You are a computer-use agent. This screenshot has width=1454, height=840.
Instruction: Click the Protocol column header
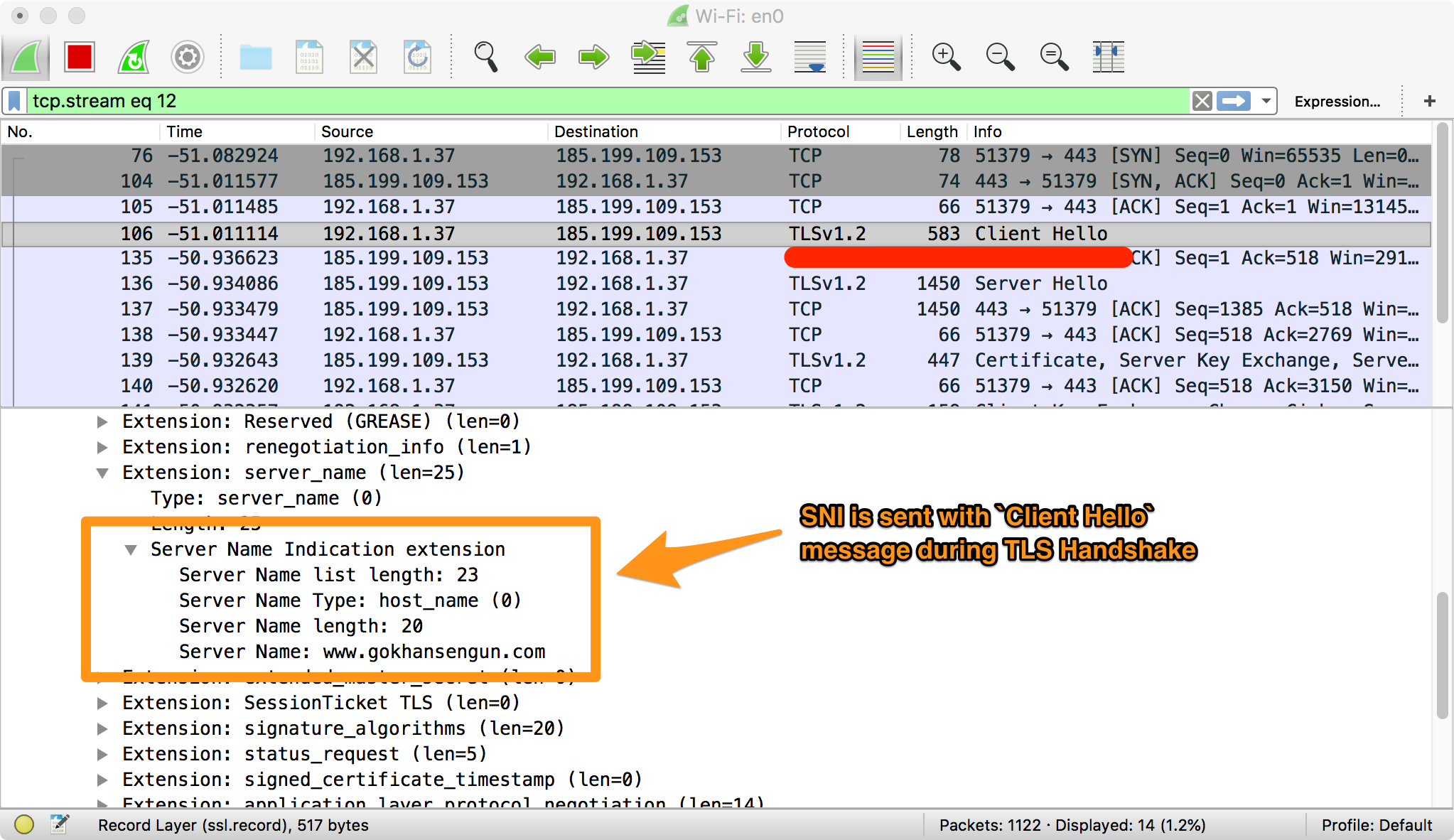pos(818,131)
